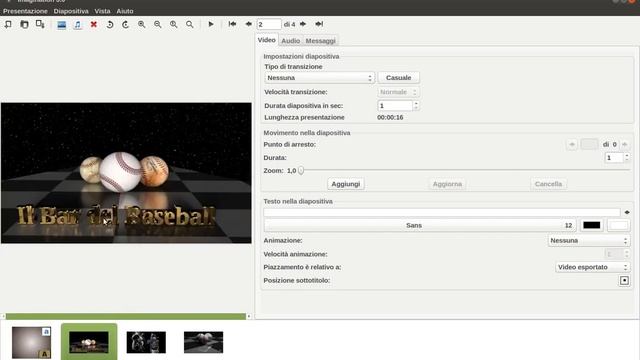The height and width of the screenshot is (360, 640).
Task: Click the Durata movement field
Action: [614, 158]
